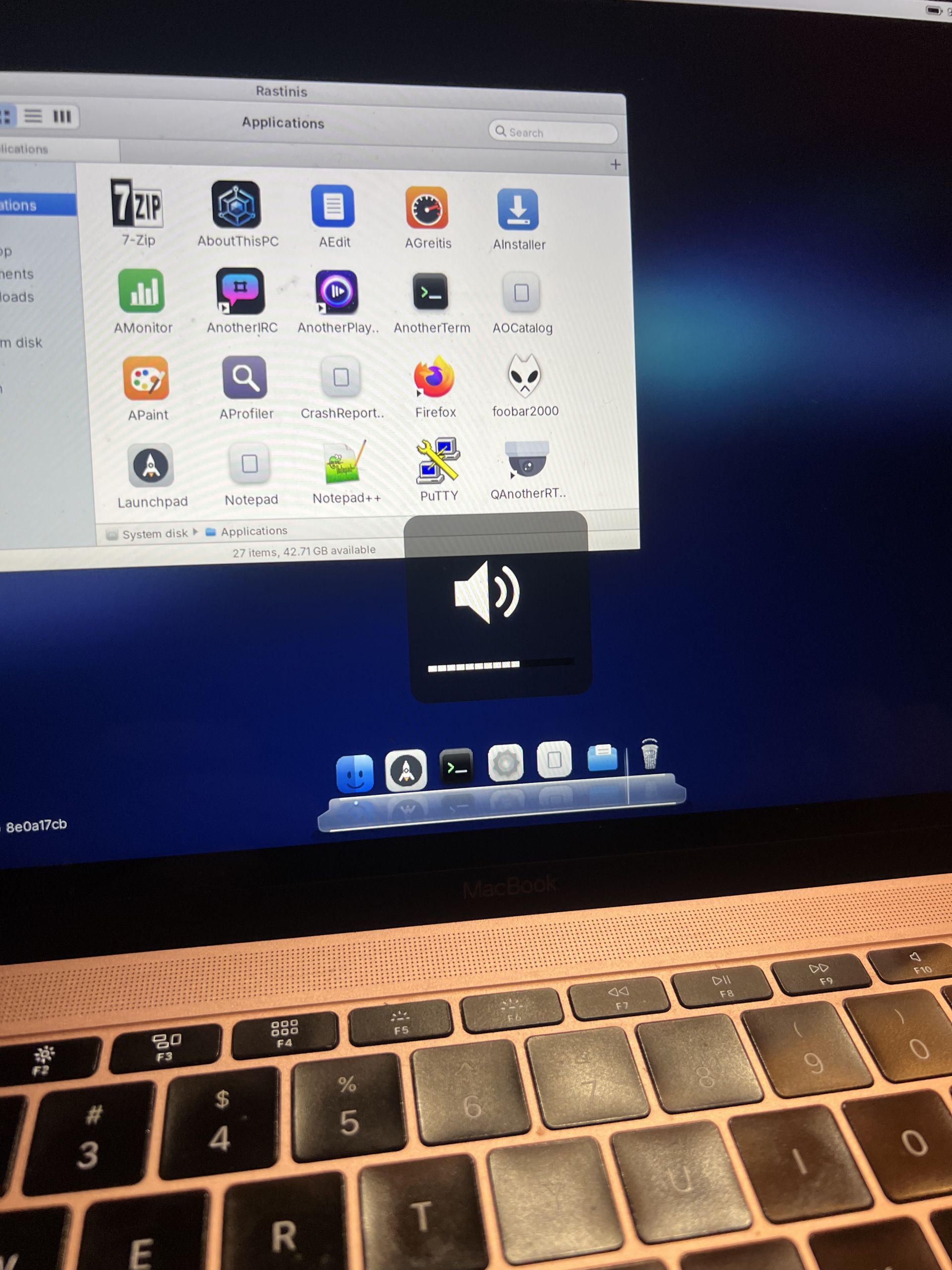Screen dimensions: 952x1270
Task: Launch Notepad++ editor
Action: [x=346, y=462]
